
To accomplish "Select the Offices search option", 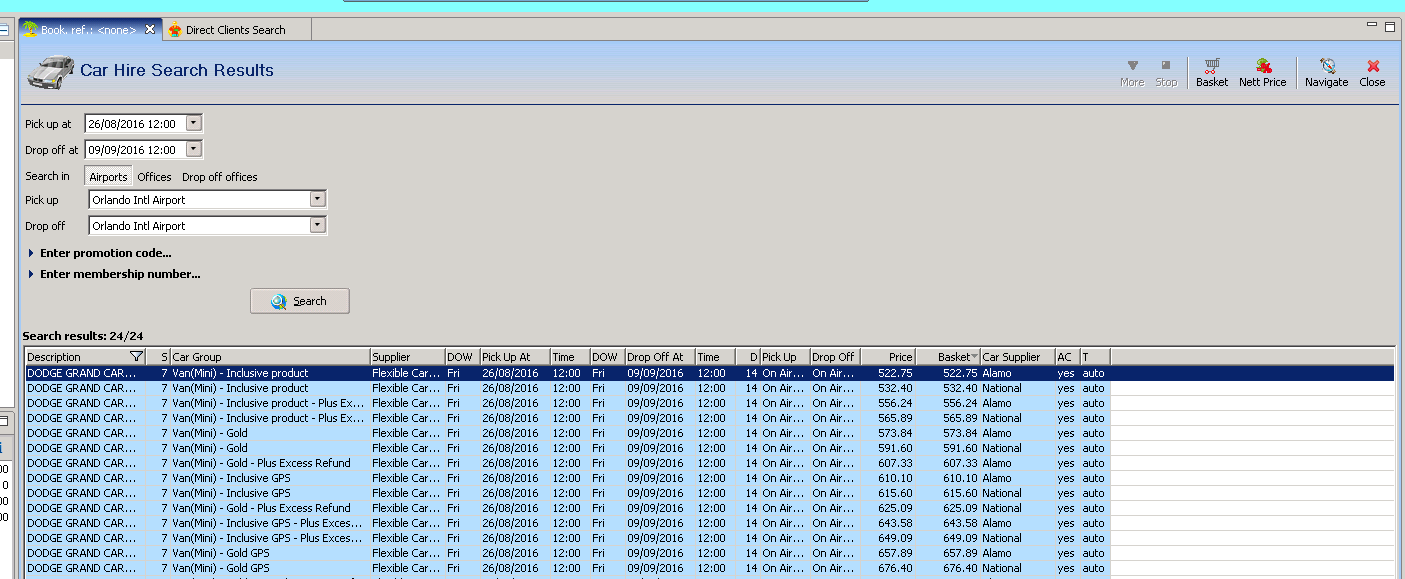I will pos(154,177).
